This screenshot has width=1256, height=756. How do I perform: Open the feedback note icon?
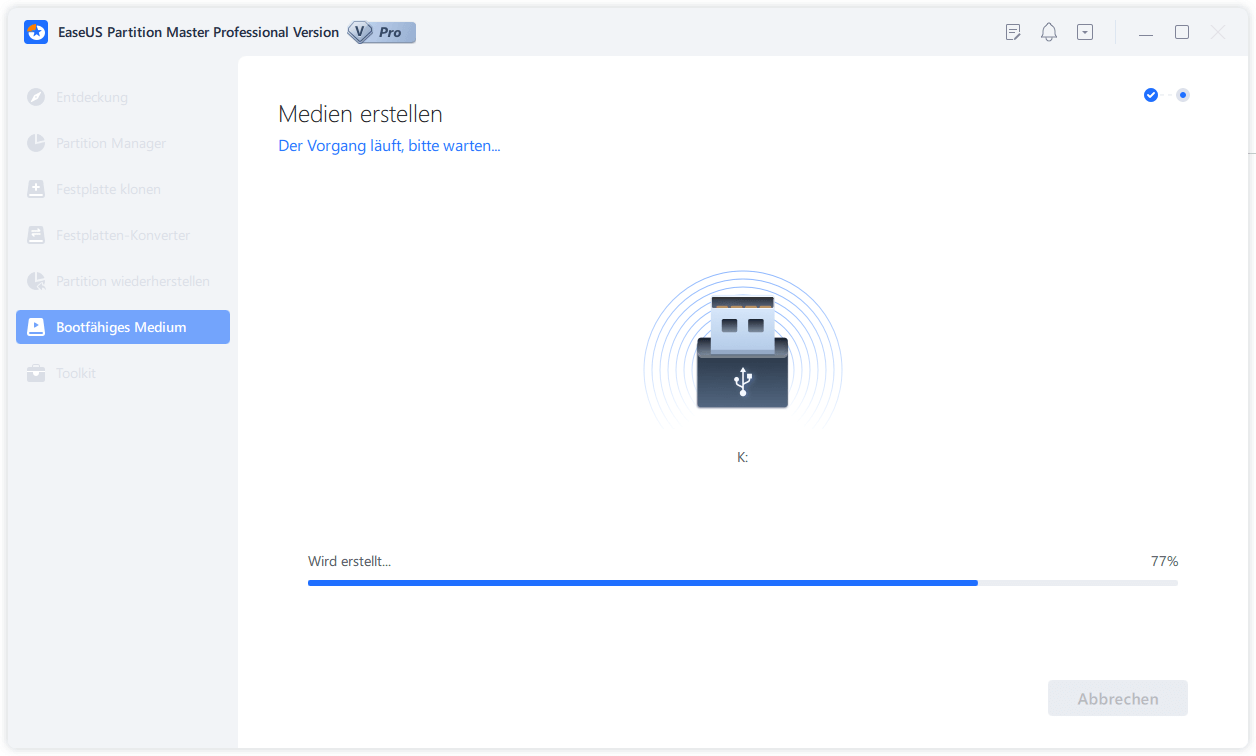point(1013,32)
